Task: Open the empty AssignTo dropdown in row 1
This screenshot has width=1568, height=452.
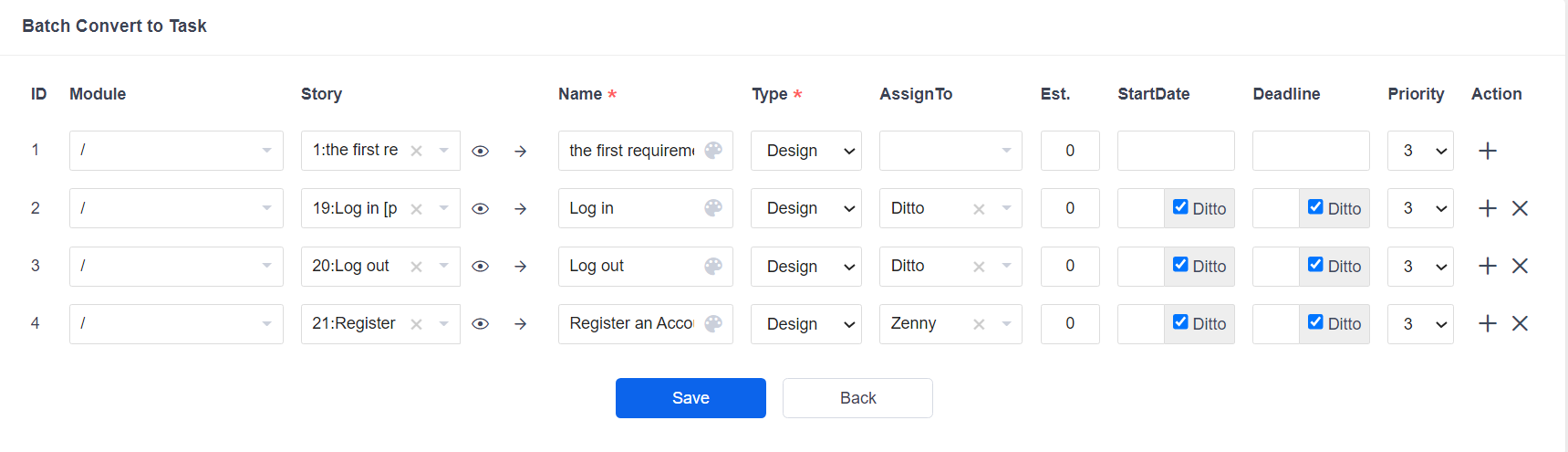Action: tap(950, 151)
